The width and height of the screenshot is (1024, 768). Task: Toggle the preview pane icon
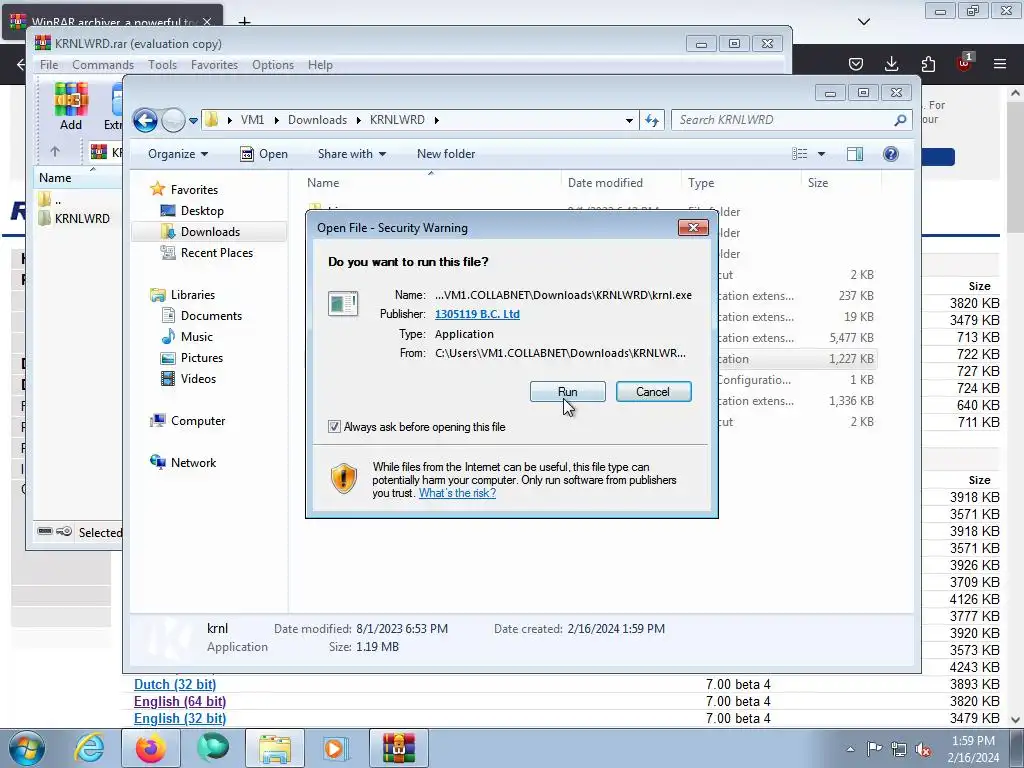click(x=855, y=153)
